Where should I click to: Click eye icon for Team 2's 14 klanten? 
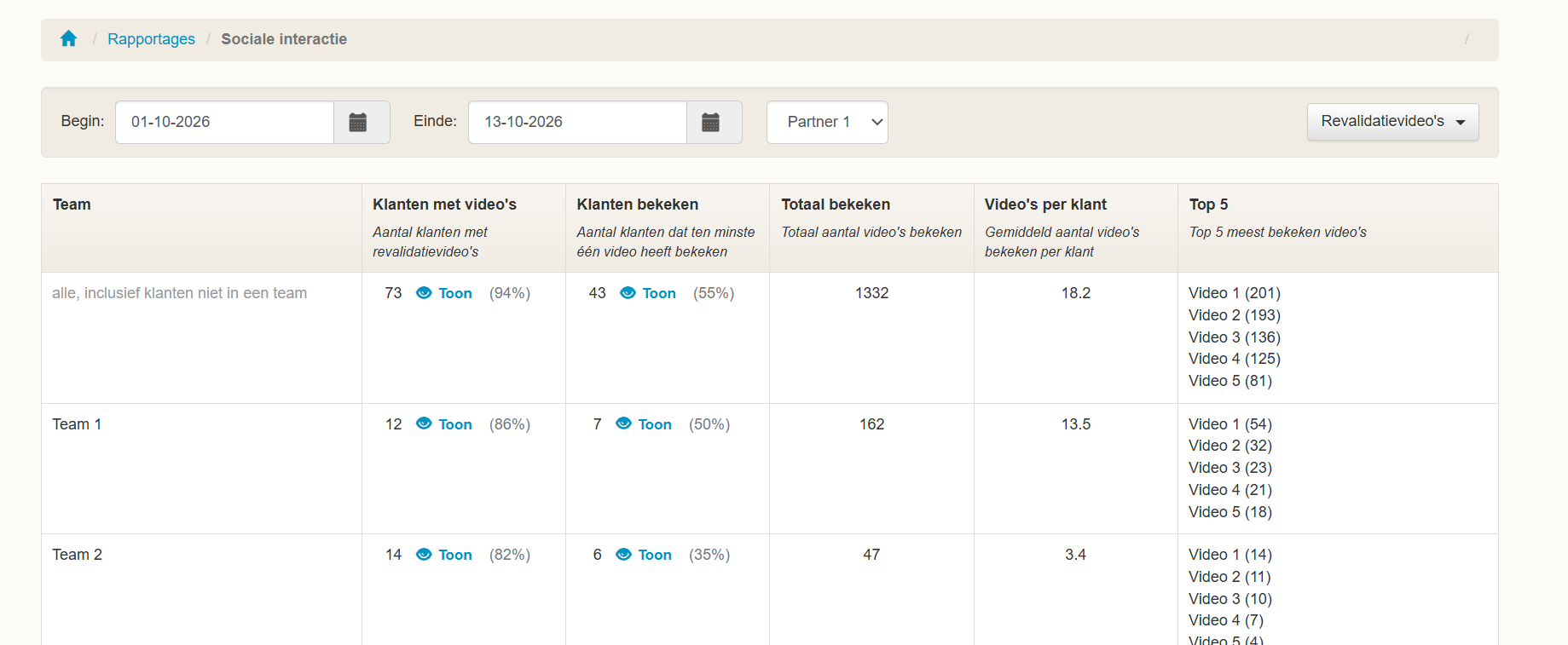tap(424, 555)
